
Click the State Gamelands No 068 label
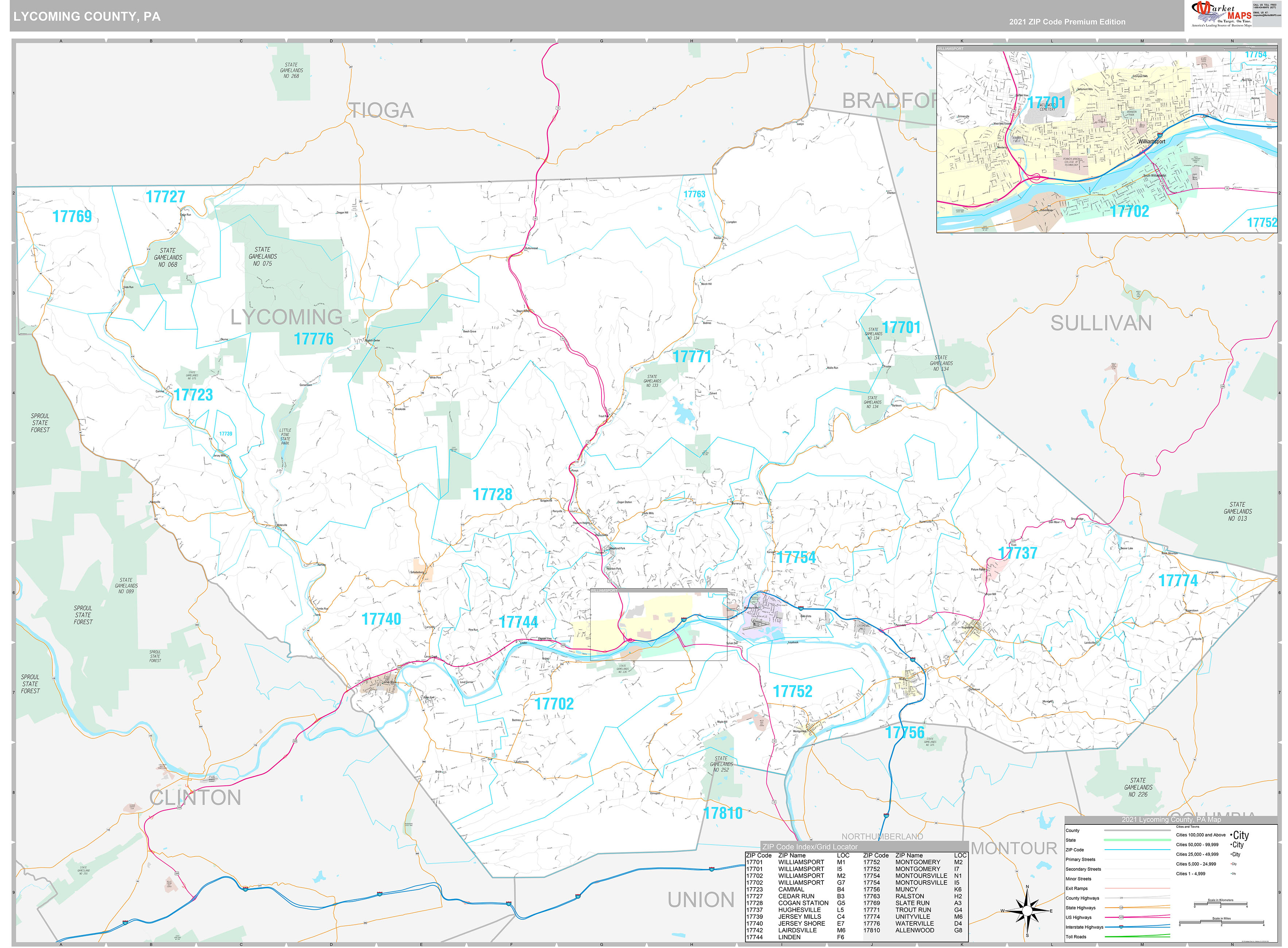tap(168, 258)
